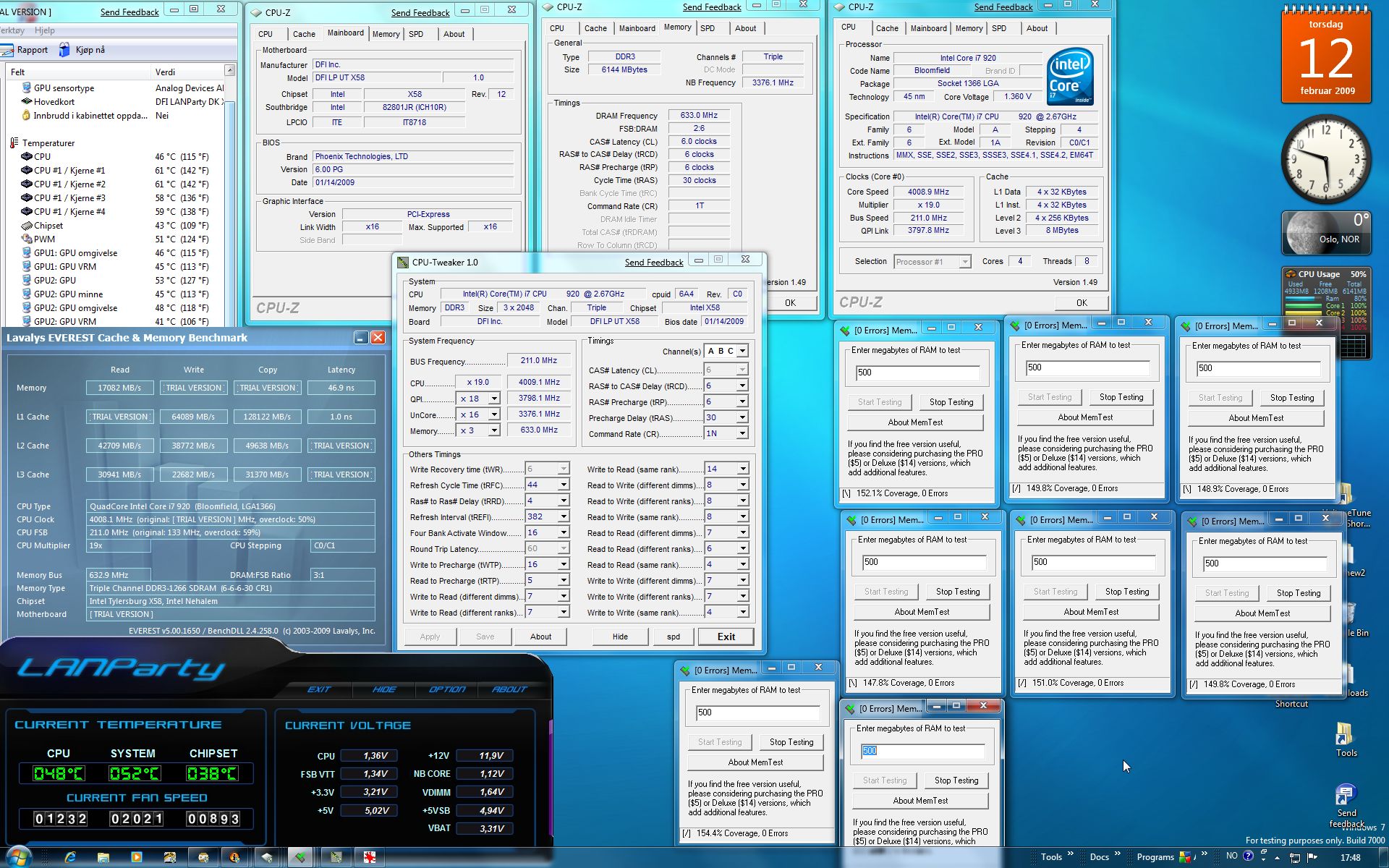Click the padlock icon beside Innbrudd i kabinettet

tap(26, 115)
